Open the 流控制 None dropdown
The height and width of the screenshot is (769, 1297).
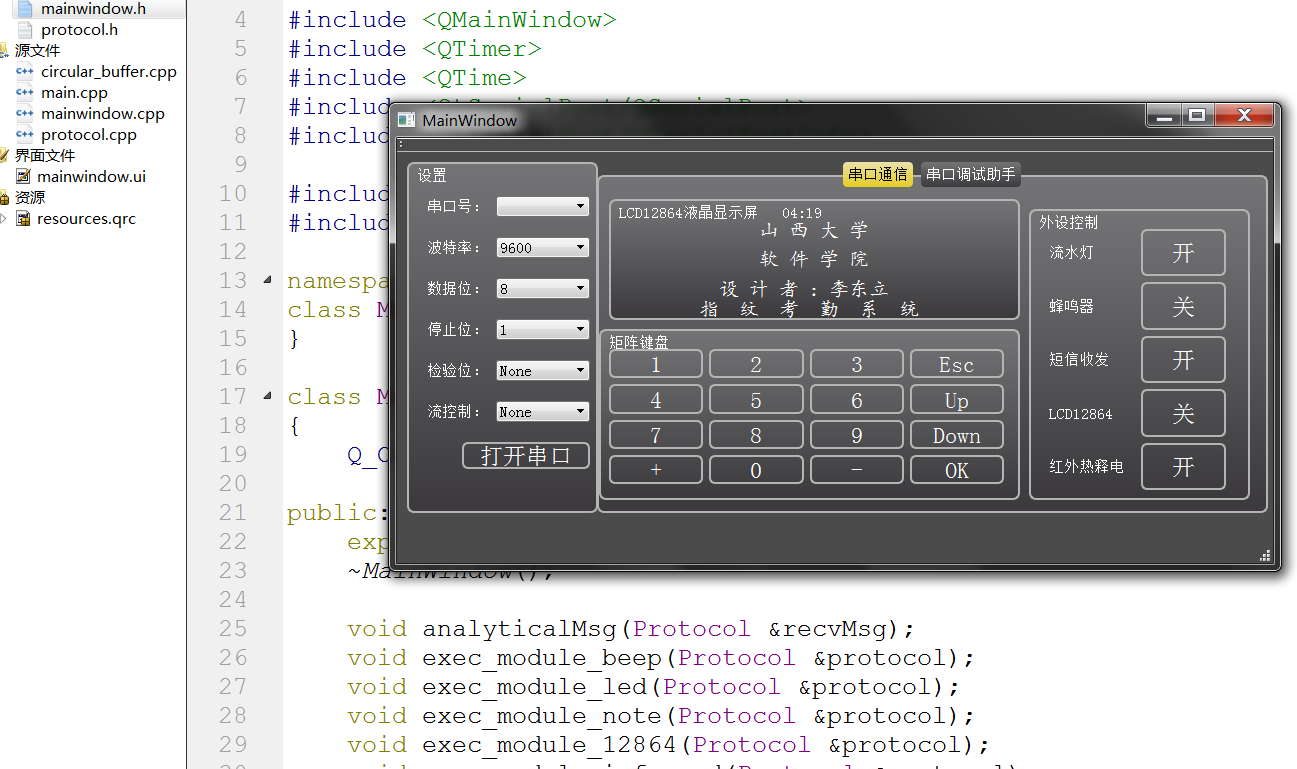point(543,411)
